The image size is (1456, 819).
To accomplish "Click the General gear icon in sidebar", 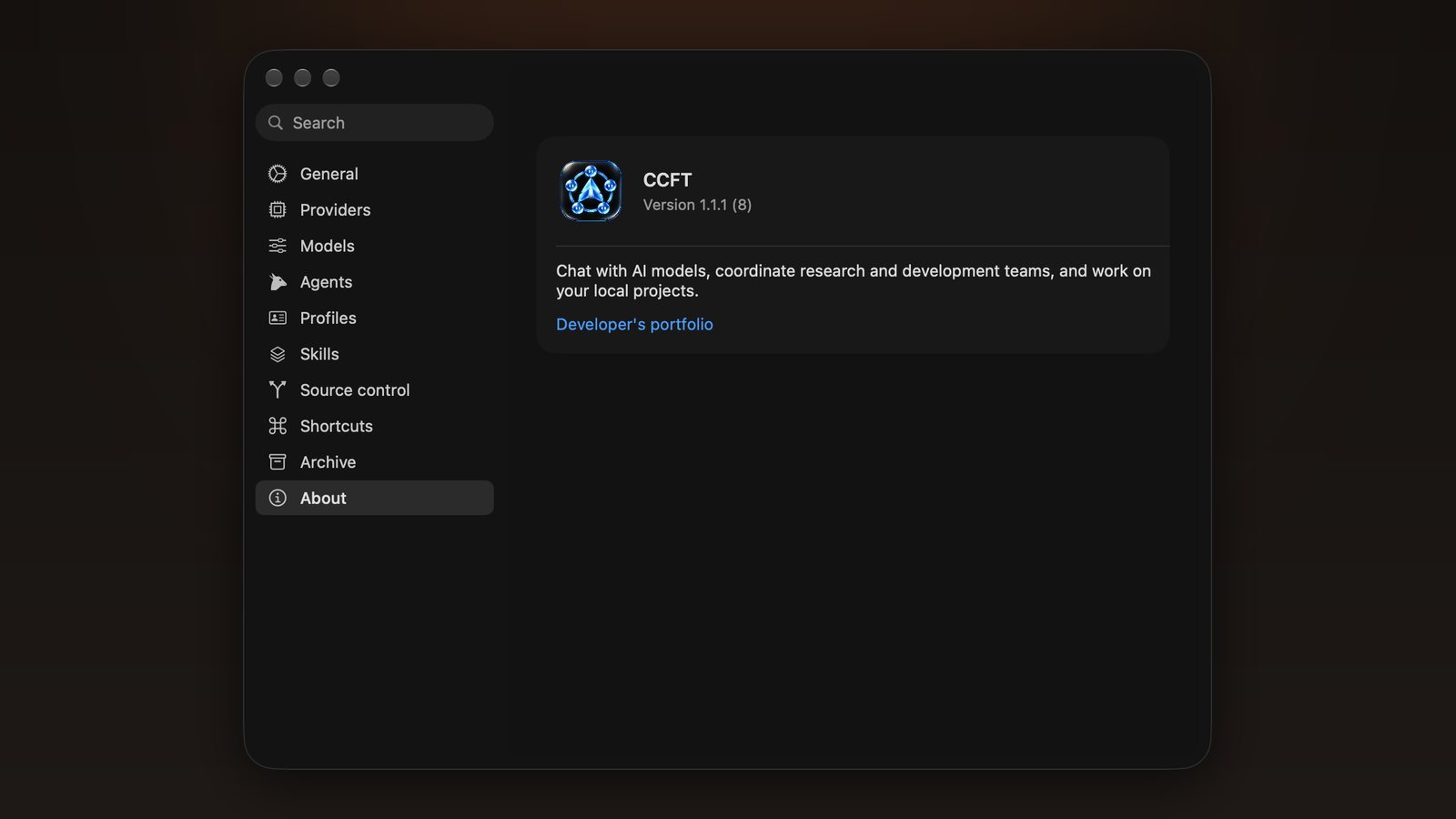I will pos(278,174).
